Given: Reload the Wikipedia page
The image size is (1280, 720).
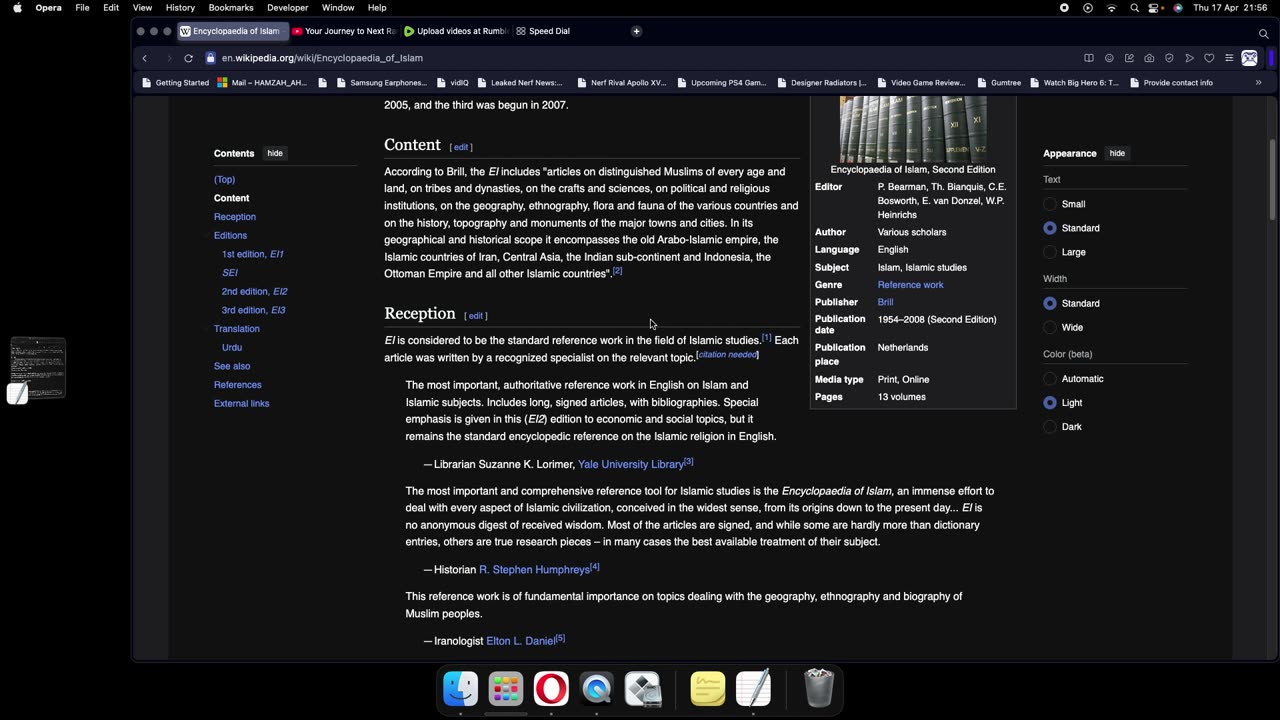Looking at the screenshot, I should click(188, 58).
